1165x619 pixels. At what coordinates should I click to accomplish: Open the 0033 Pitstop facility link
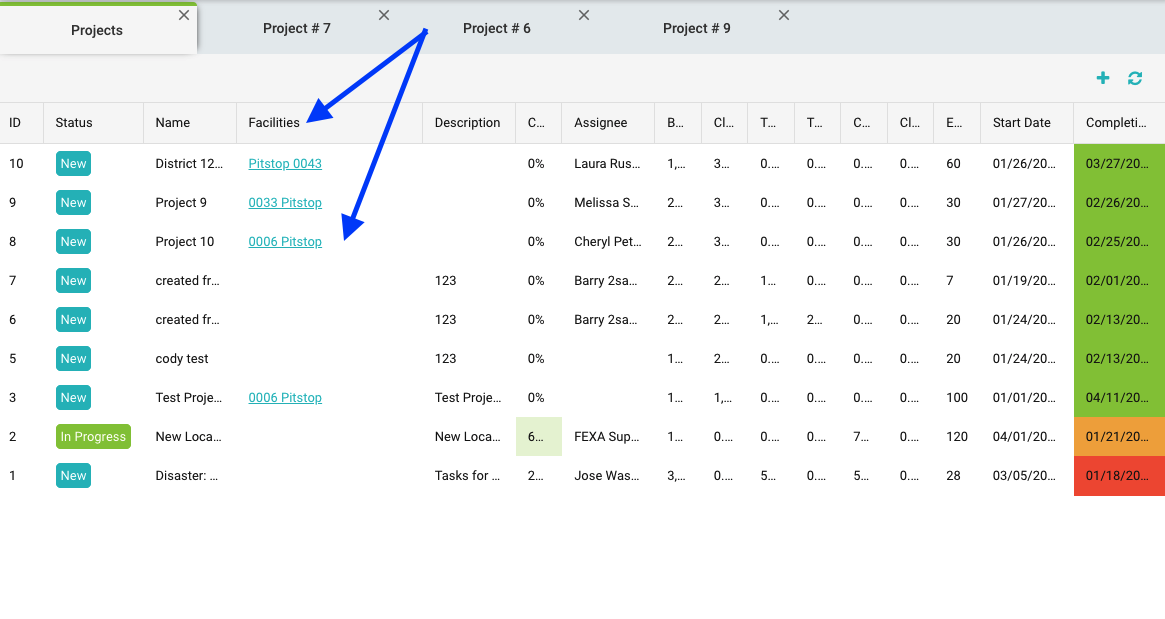coord(285,202)
